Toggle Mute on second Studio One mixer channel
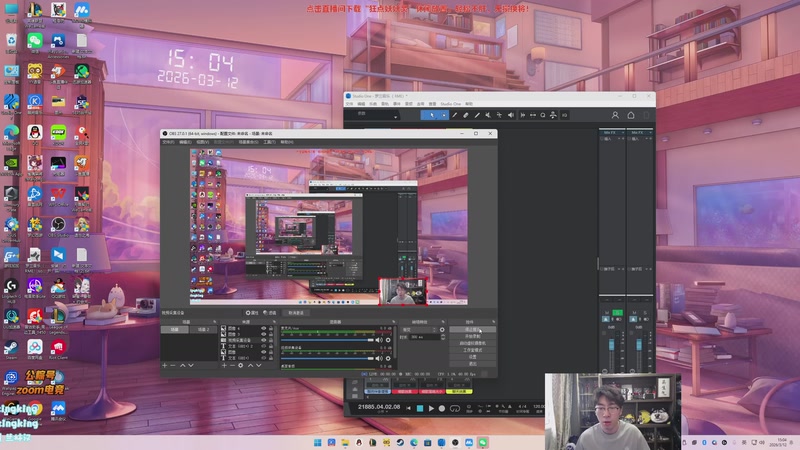The width and height of the screenshot is (800, 450). [634, 313]
